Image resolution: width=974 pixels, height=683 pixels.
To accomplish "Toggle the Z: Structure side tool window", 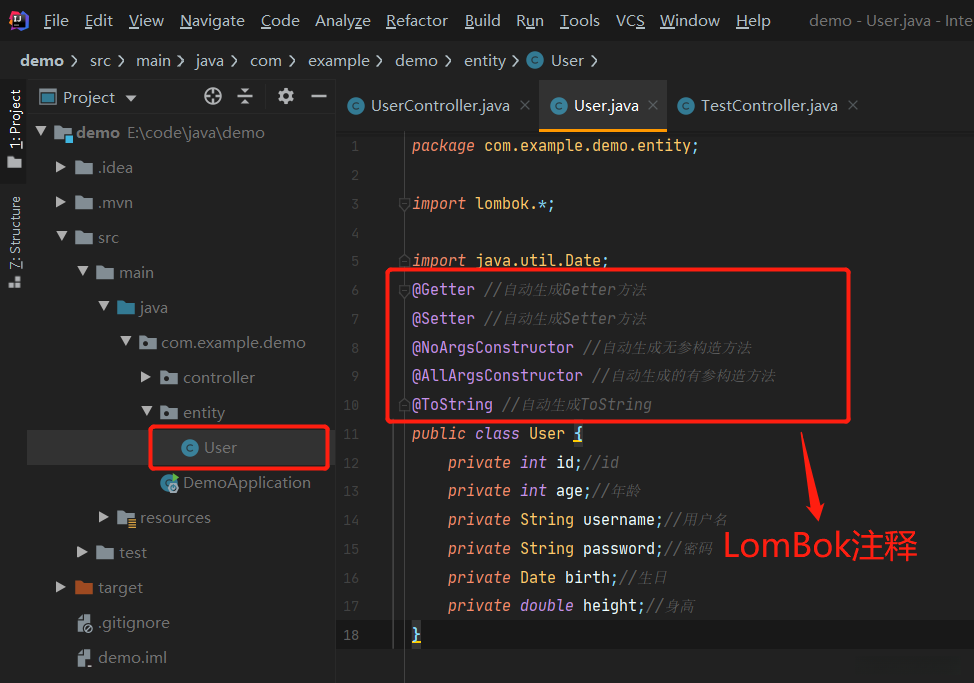I will (x=15, y=242).
